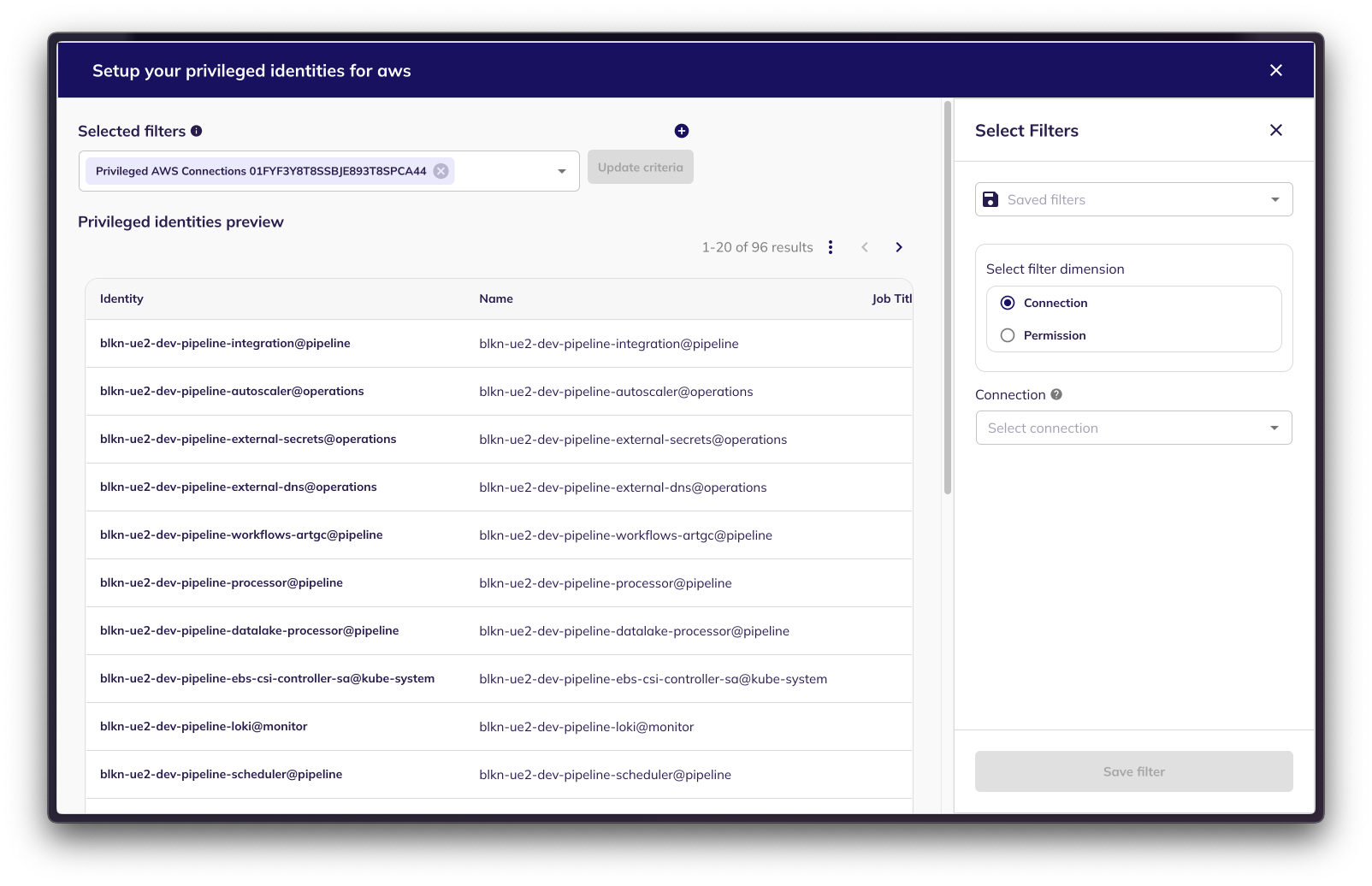Open the Select connection dropdown

[1133, 428]
